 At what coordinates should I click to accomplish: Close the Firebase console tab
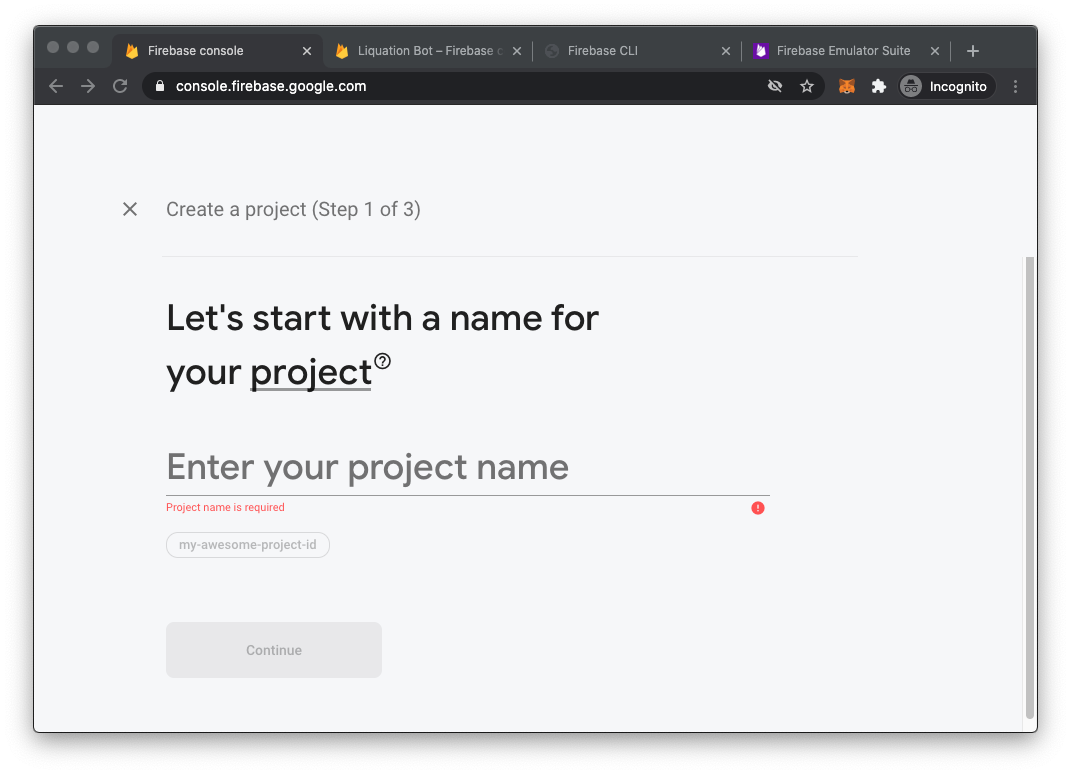(x=307, y=51)
